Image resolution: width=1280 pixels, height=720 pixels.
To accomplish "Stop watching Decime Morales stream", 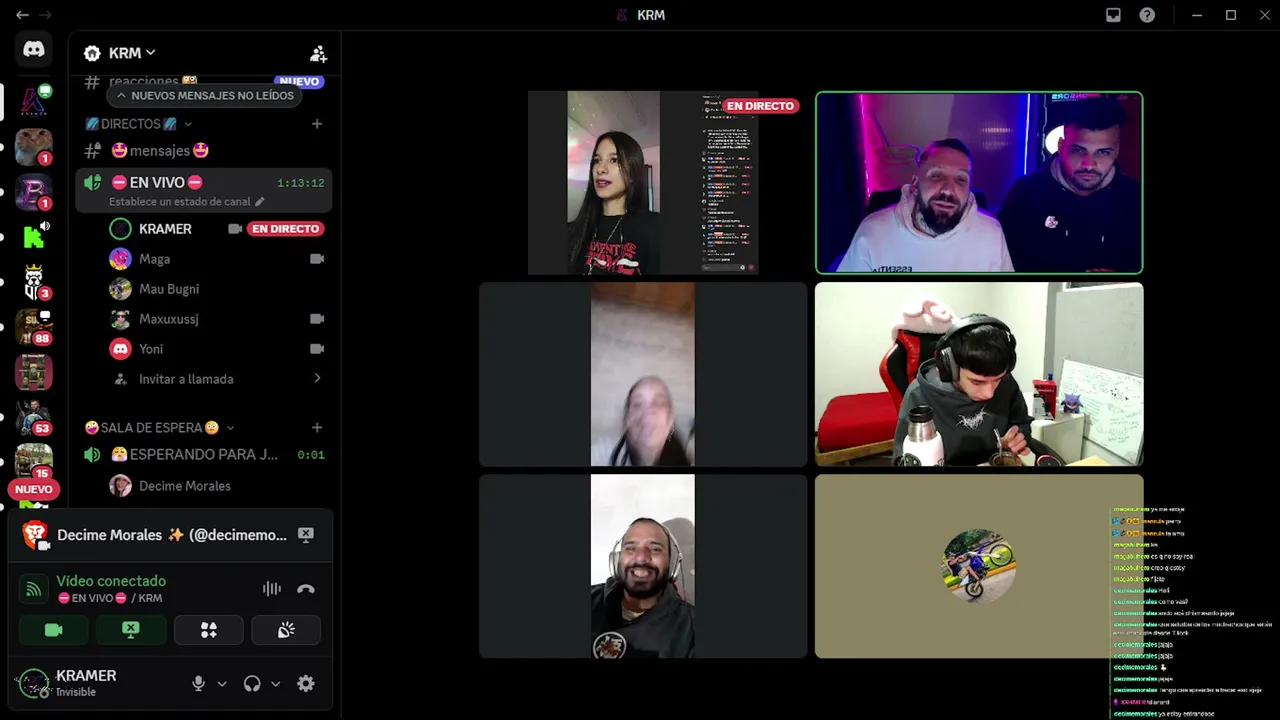I will [x=306, y=535].
